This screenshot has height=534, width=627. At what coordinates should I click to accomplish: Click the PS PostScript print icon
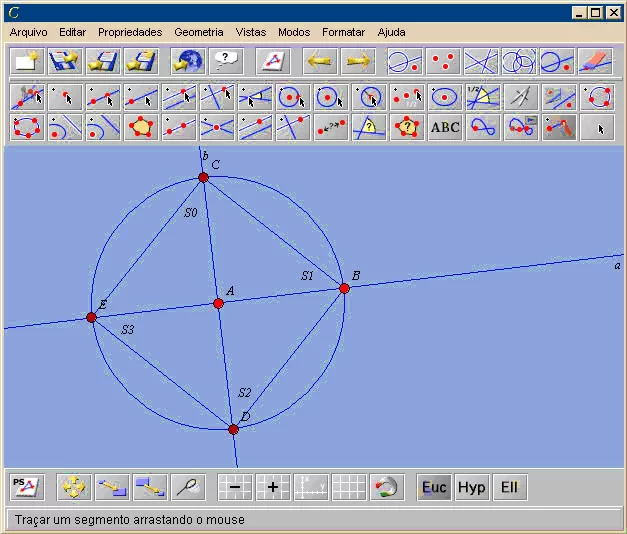point(27,487)
